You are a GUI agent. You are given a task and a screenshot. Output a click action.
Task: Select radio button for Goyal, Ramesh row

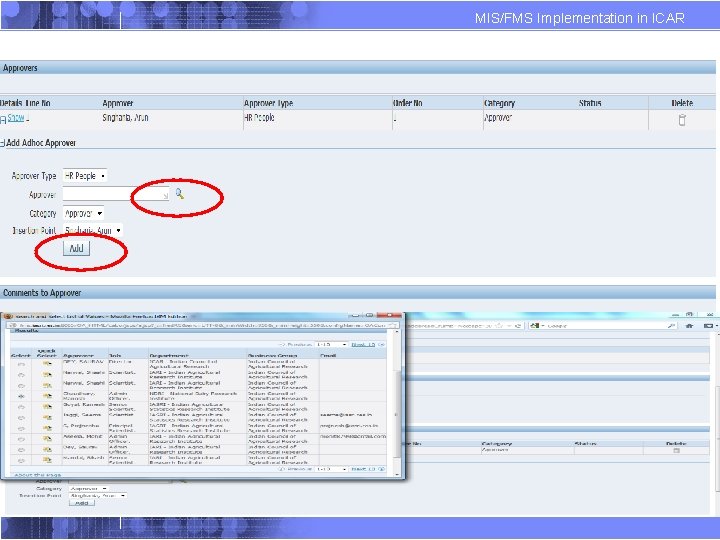[21, 407]
